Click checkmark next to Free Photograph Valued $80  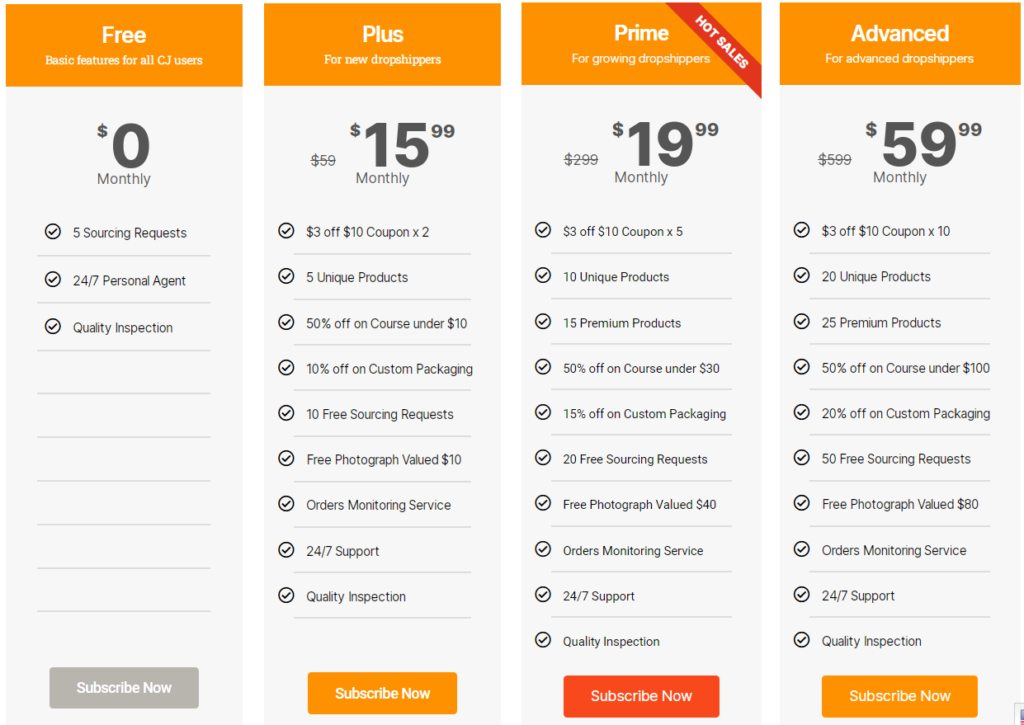coord(801,503)
